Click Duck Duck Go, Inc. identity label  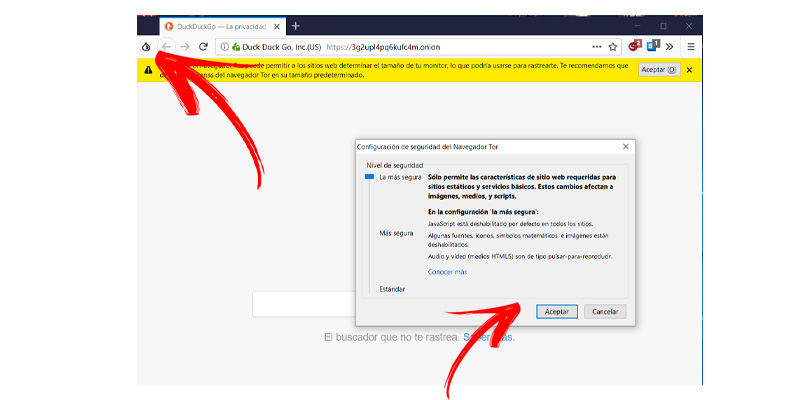click(x=282, y=47)
